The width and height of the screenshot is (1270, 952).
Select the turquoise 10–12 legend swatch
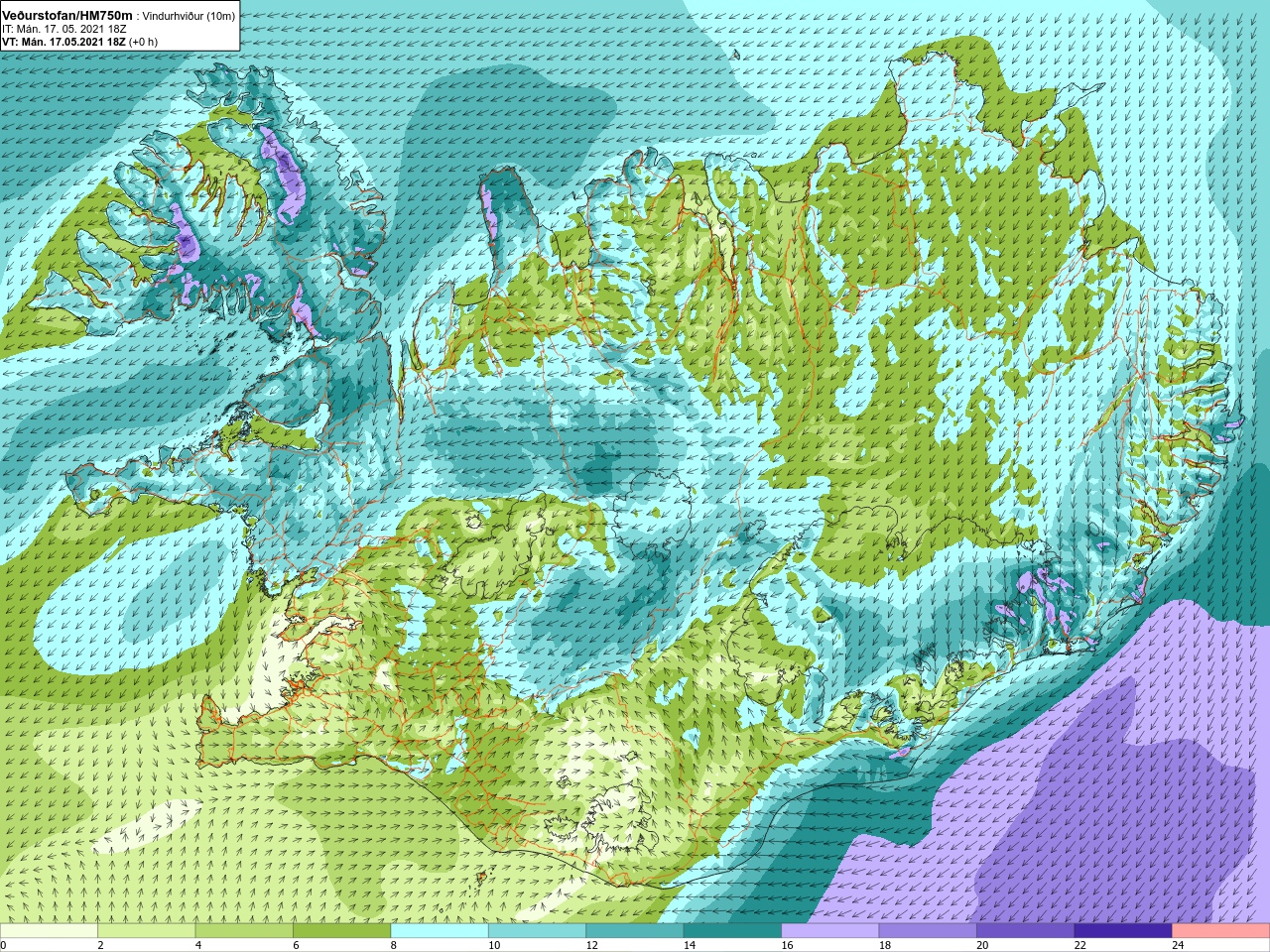point(537,931)
